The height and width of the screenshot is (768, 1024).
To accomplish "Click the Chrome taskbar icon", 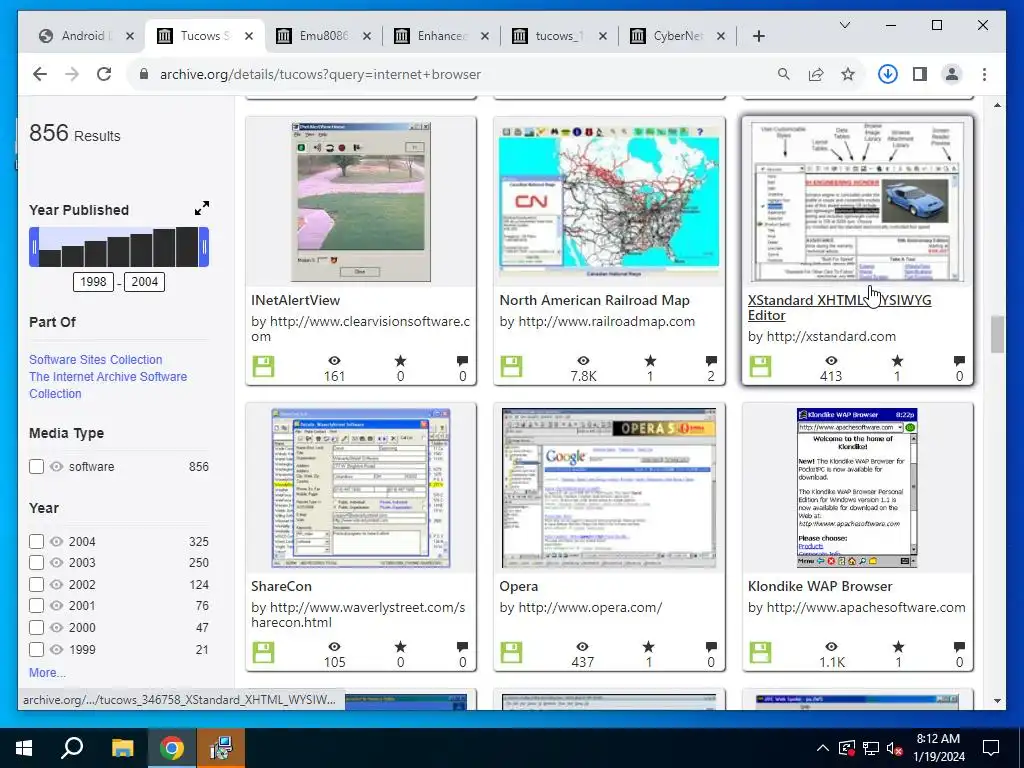I will 172,748.
